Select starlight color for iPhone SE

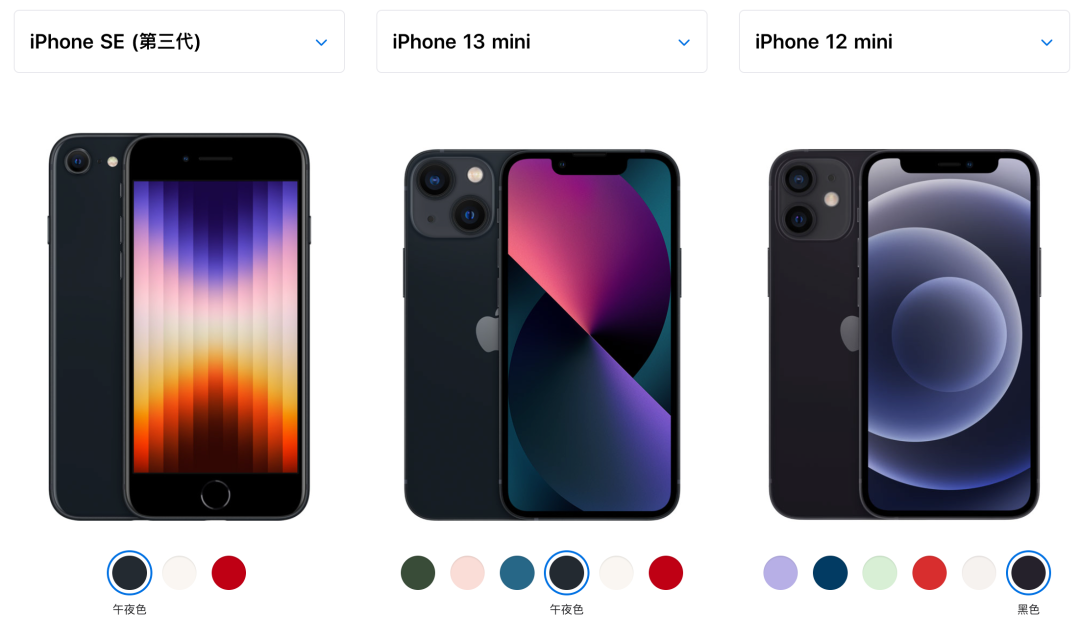point(179,572)
